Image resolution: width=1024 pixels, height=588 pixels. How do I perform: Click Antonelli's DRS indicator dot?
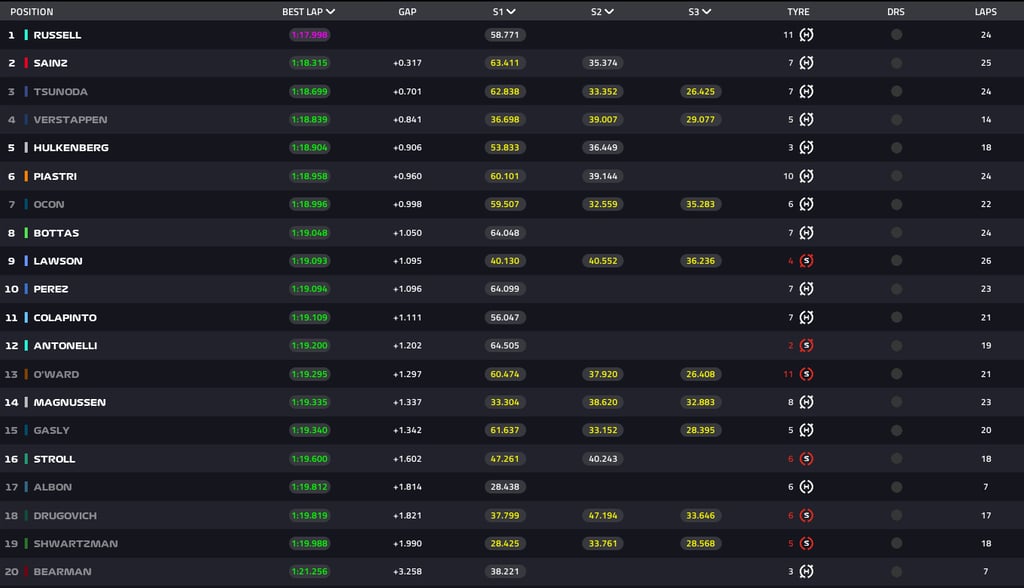tap(897, 346)
